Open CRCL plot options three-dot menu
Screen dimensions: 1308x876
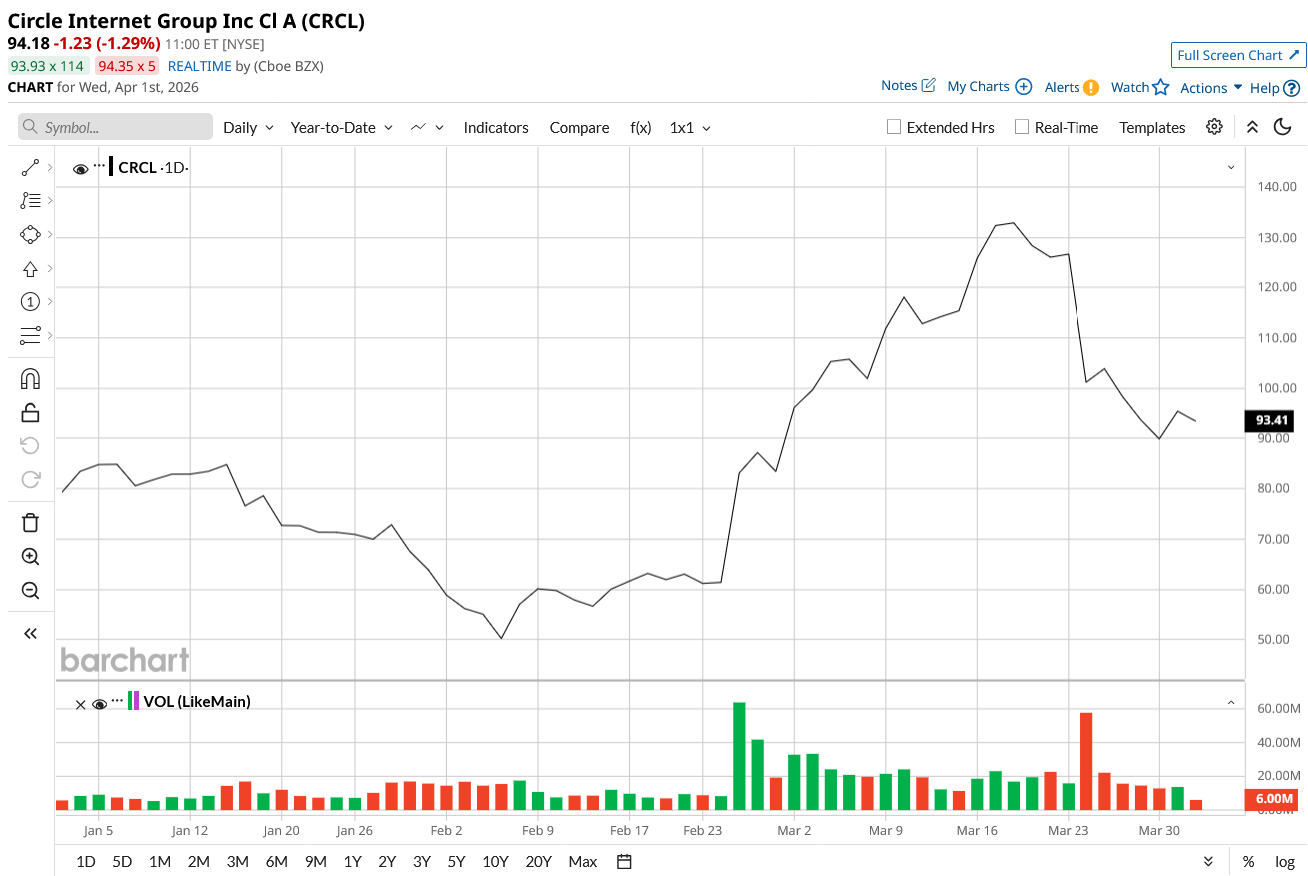[x=100, y=165]
